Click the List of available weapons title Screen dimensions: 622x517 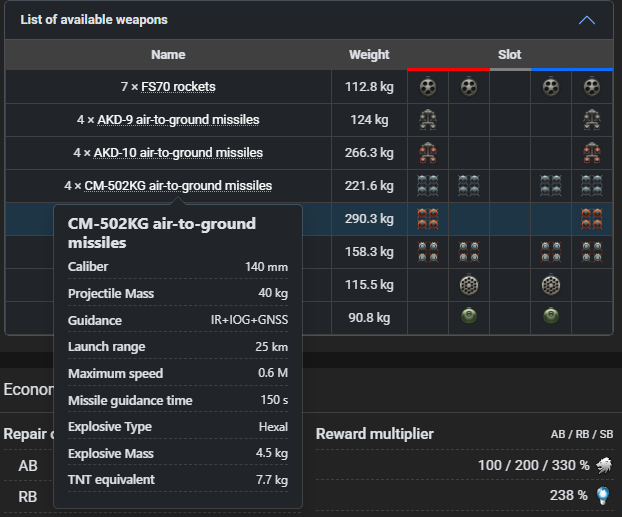tap(94, 20)
